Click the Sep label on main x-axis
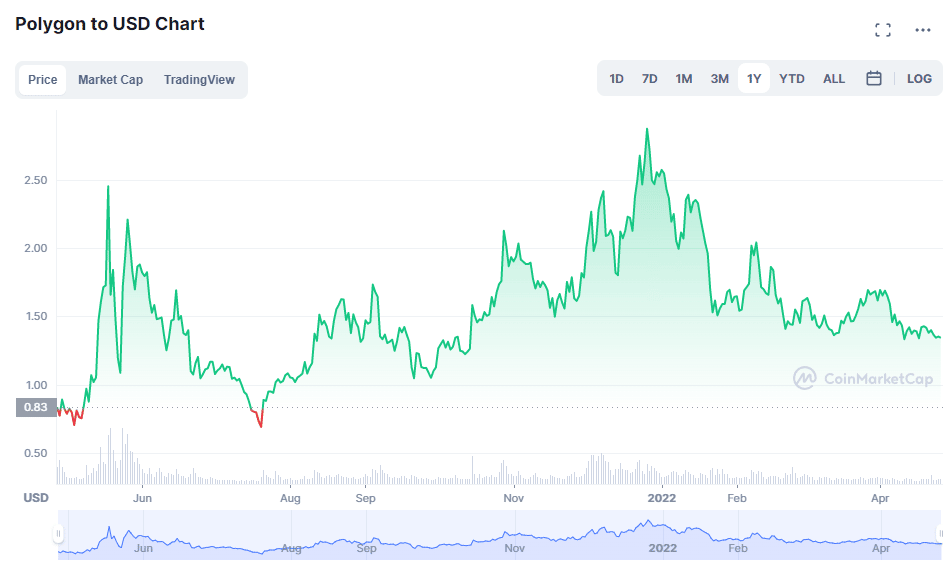The image size is (952, 567). 366,498
